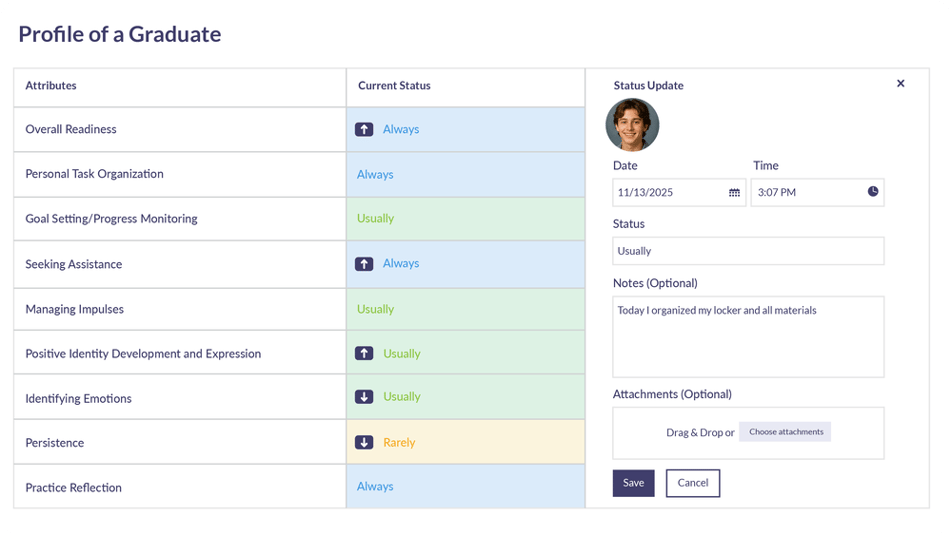The image size is (952, 535).
Task: Click the Always status for Practice Reflection
Action: [x=375, y=487]
